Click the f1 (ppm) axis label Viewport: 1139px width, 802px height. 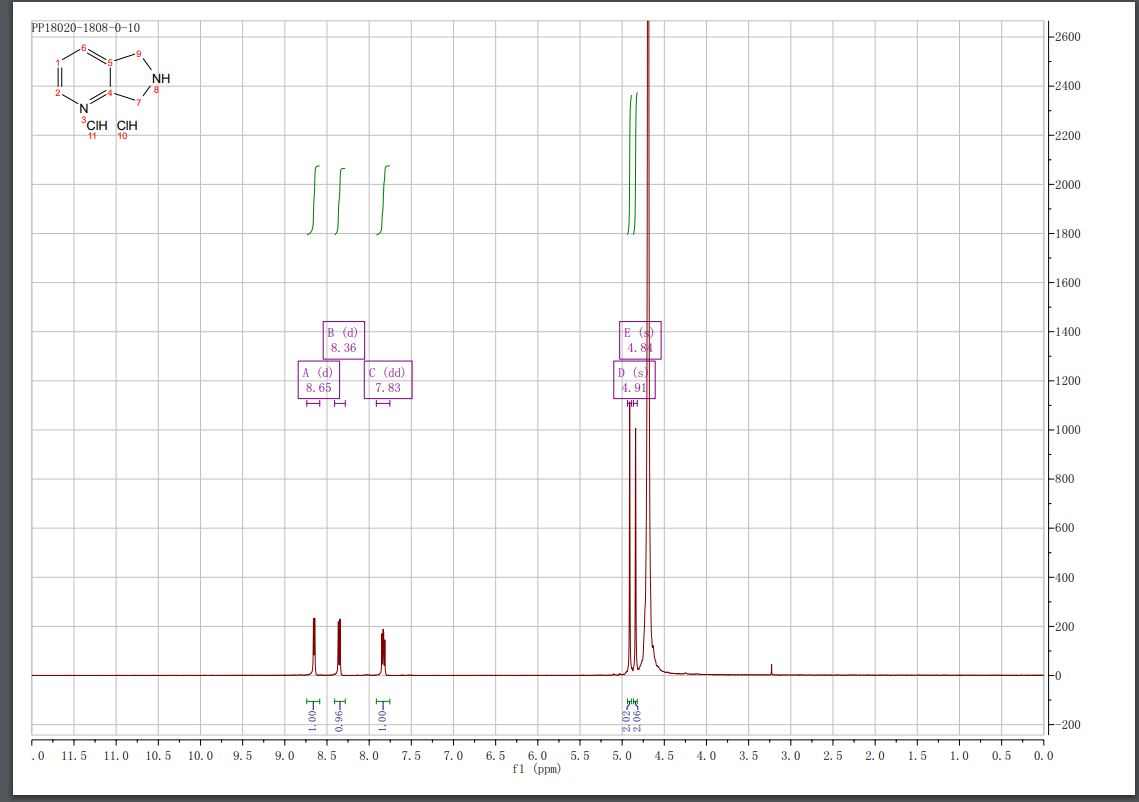click(x=537, y=769)
